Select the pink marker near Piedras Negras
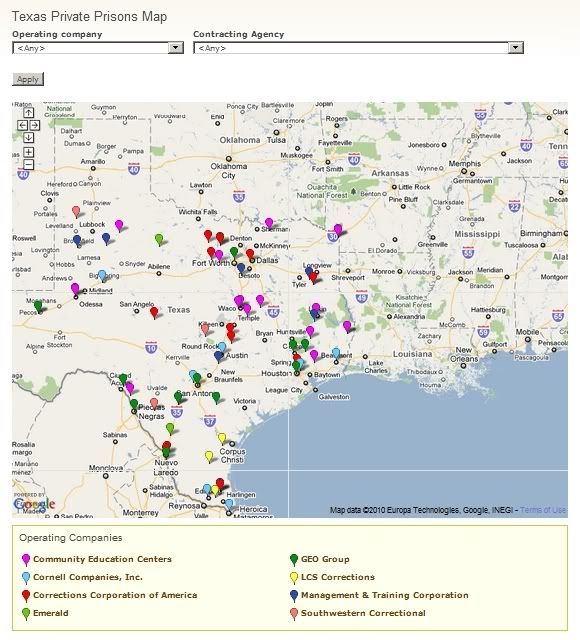580x640 pixels. [x=154, y=404]
